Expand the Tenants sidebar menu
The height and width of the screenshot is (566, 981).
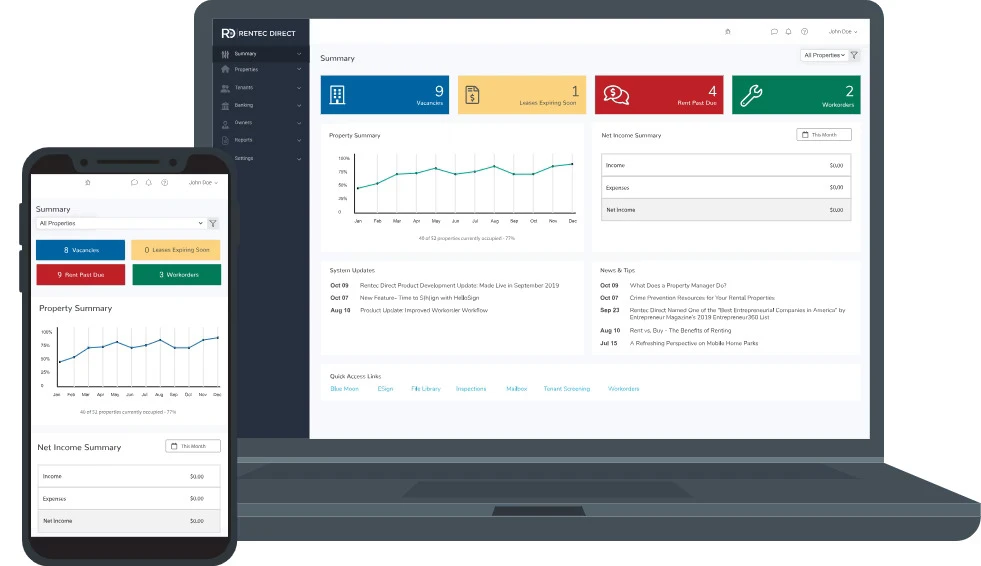[259, 88]
